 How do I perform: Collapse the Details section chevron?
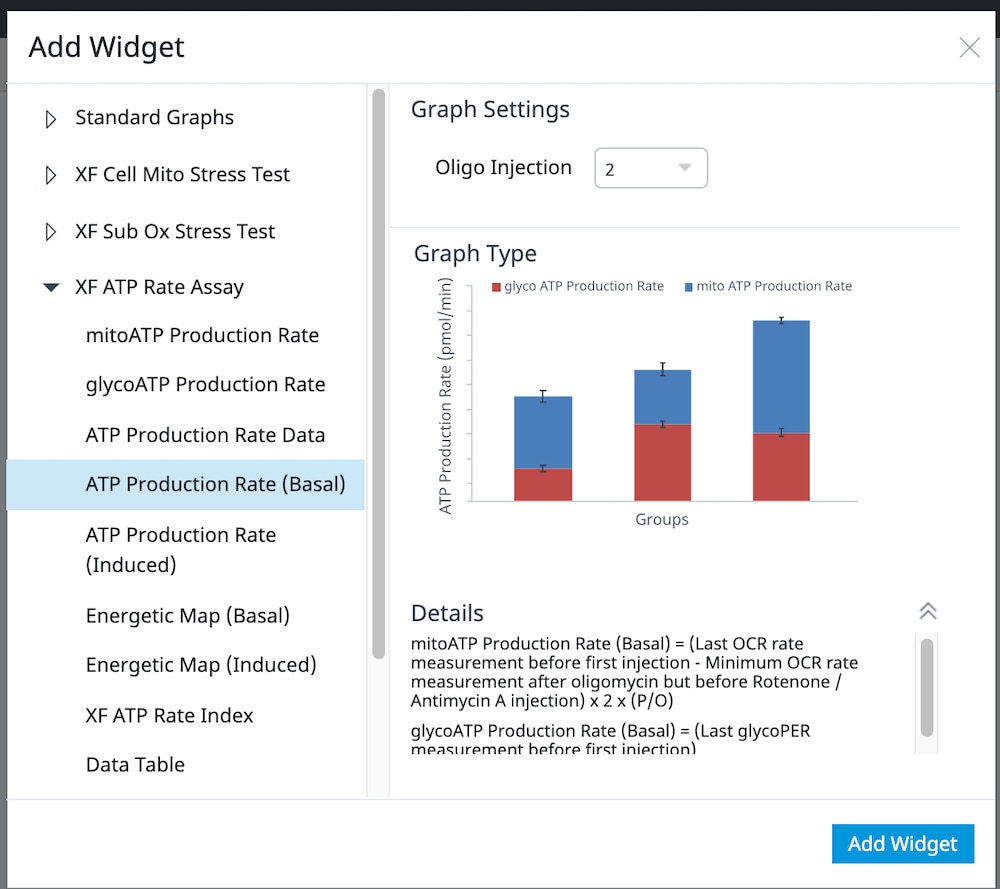pyautogui.click(x=927, y=611)
